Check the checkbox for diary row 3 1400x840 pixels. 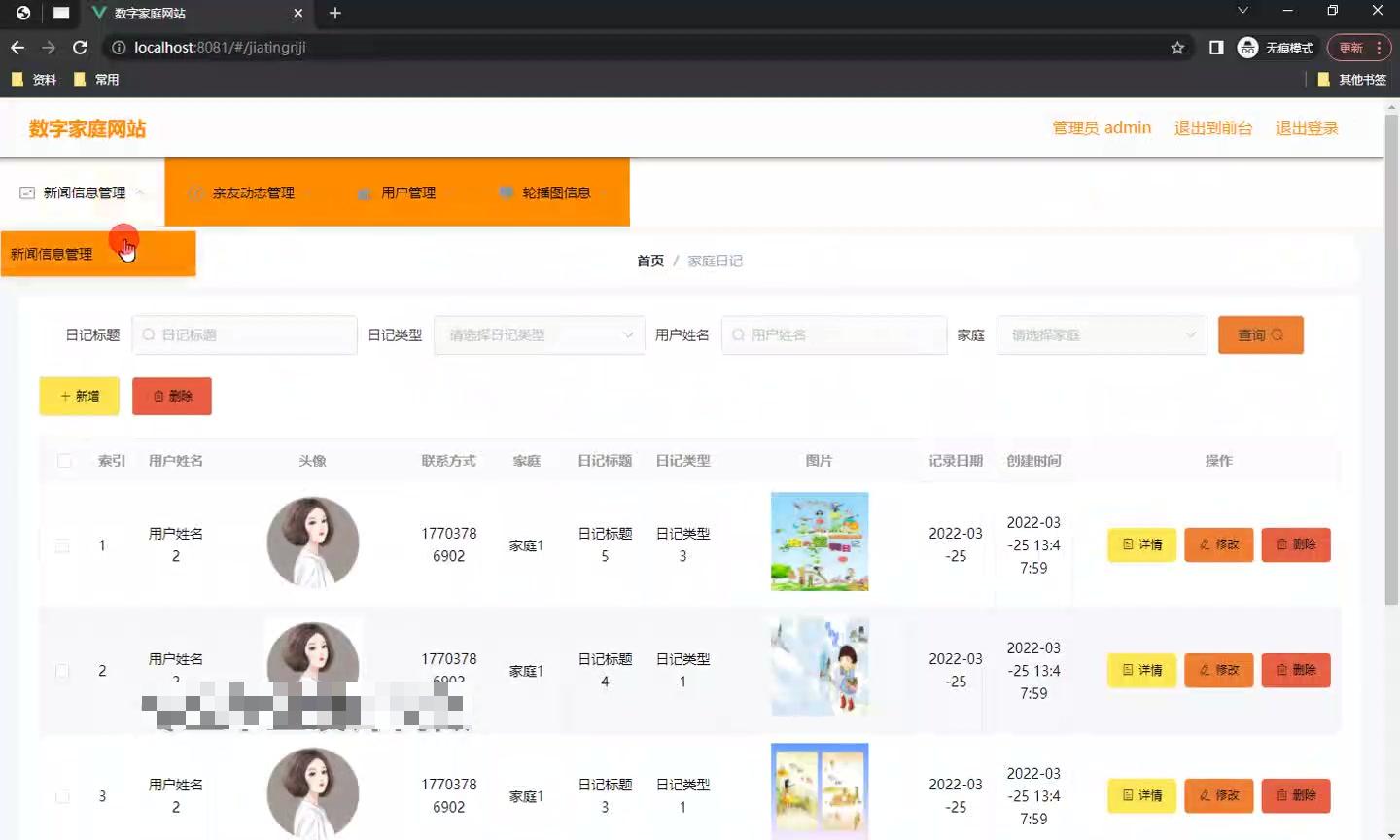click(x=62, y=795)
